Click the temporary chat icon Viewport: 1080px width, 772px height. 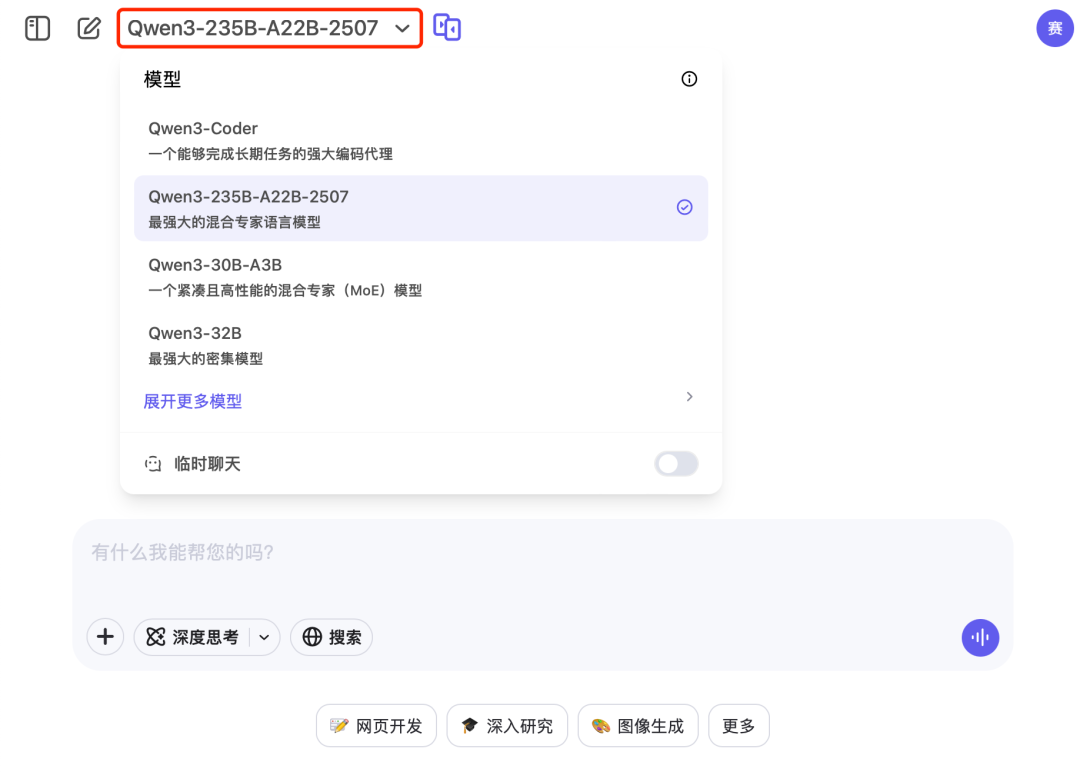pos(153,463)
